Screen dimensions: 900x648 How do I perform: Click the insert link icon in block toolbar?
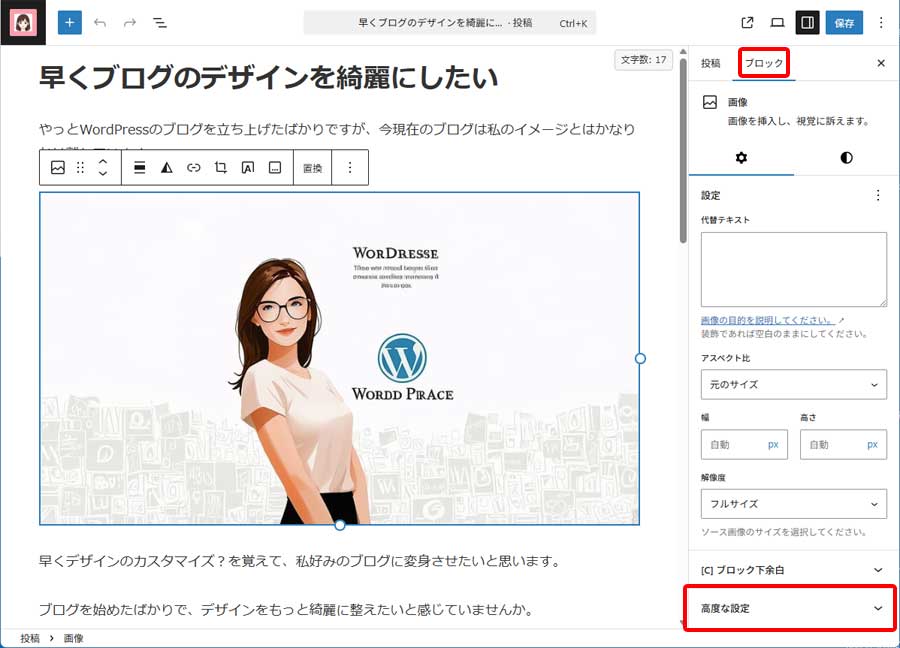coord(194,168)
